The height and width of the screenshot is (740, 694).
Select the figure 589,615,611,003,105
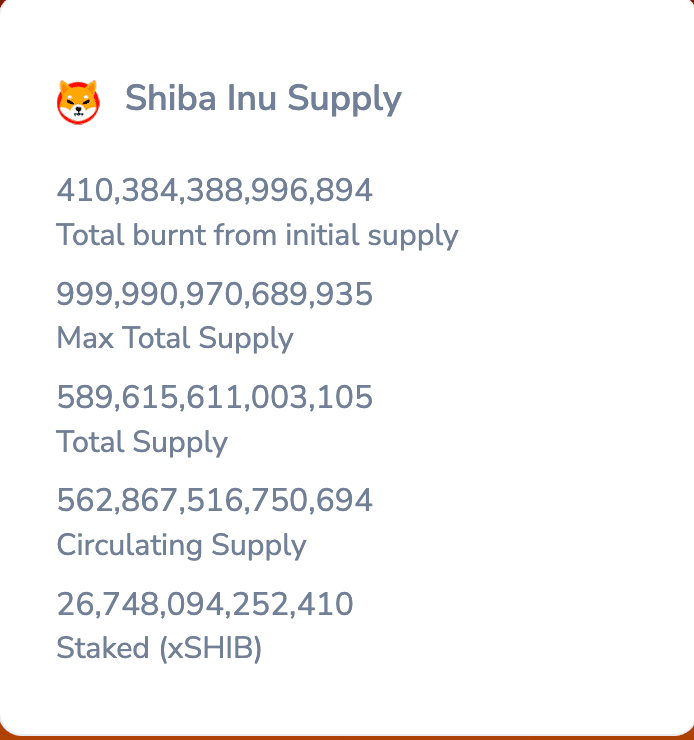click(x=214, y=397)
